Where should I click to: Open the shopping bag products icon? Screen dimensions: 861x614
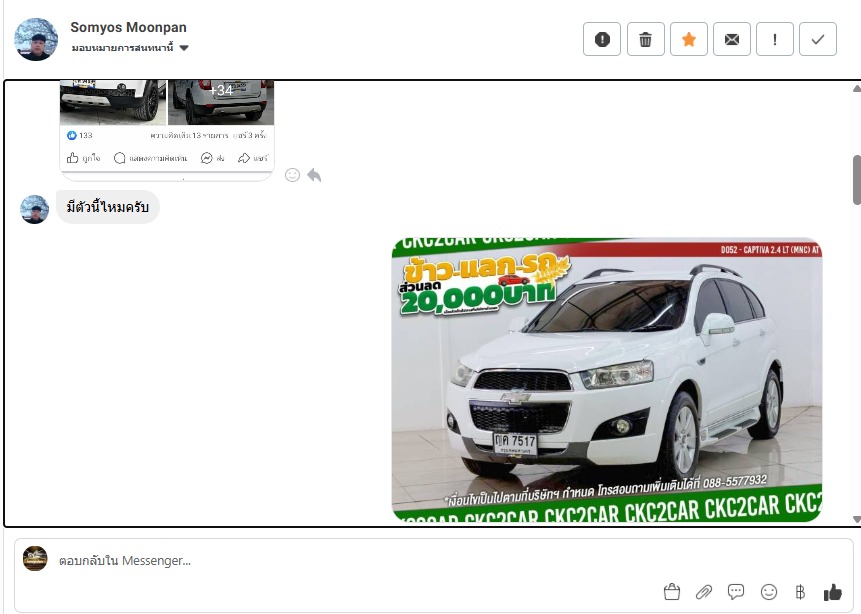[x=672, y=592]
